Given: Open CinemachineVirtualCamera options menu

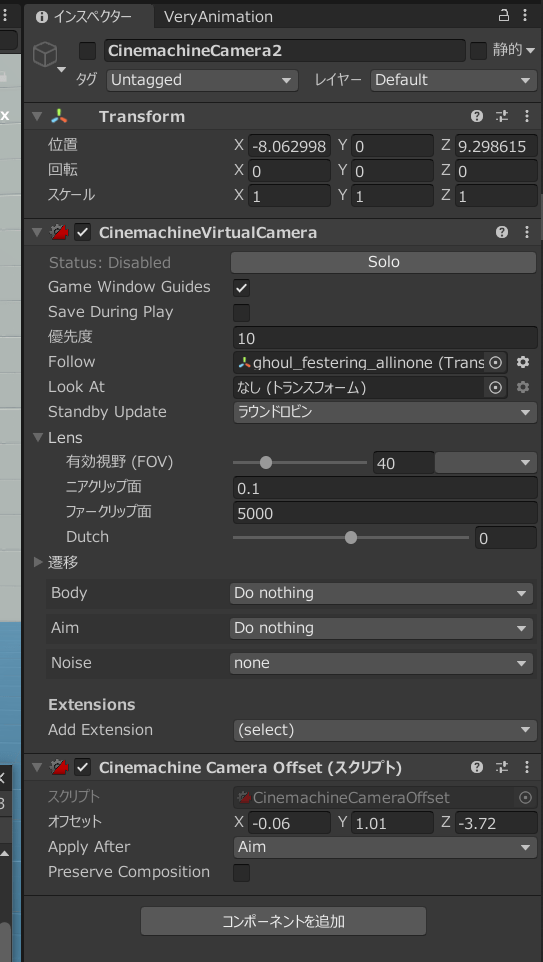Looking at the screenshot, I should click(526, 233).
